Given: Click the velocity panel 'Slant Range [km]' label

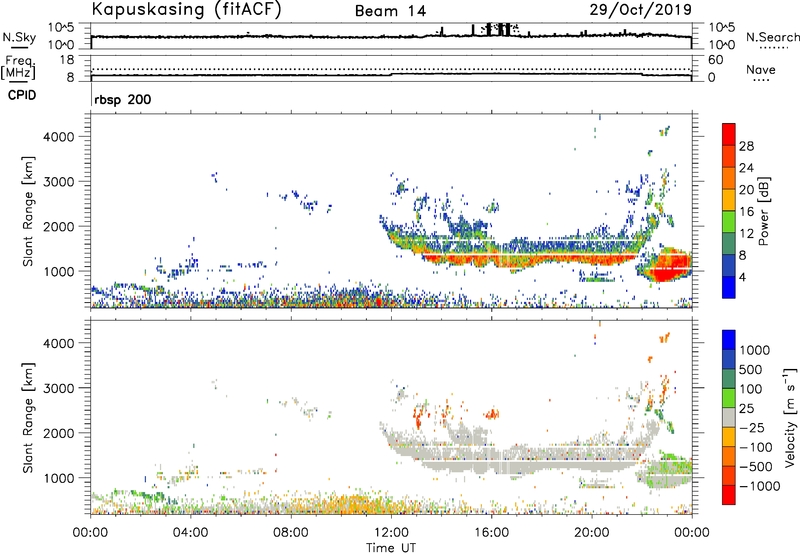Looking at the screenshot, I should tap(28, 418).
